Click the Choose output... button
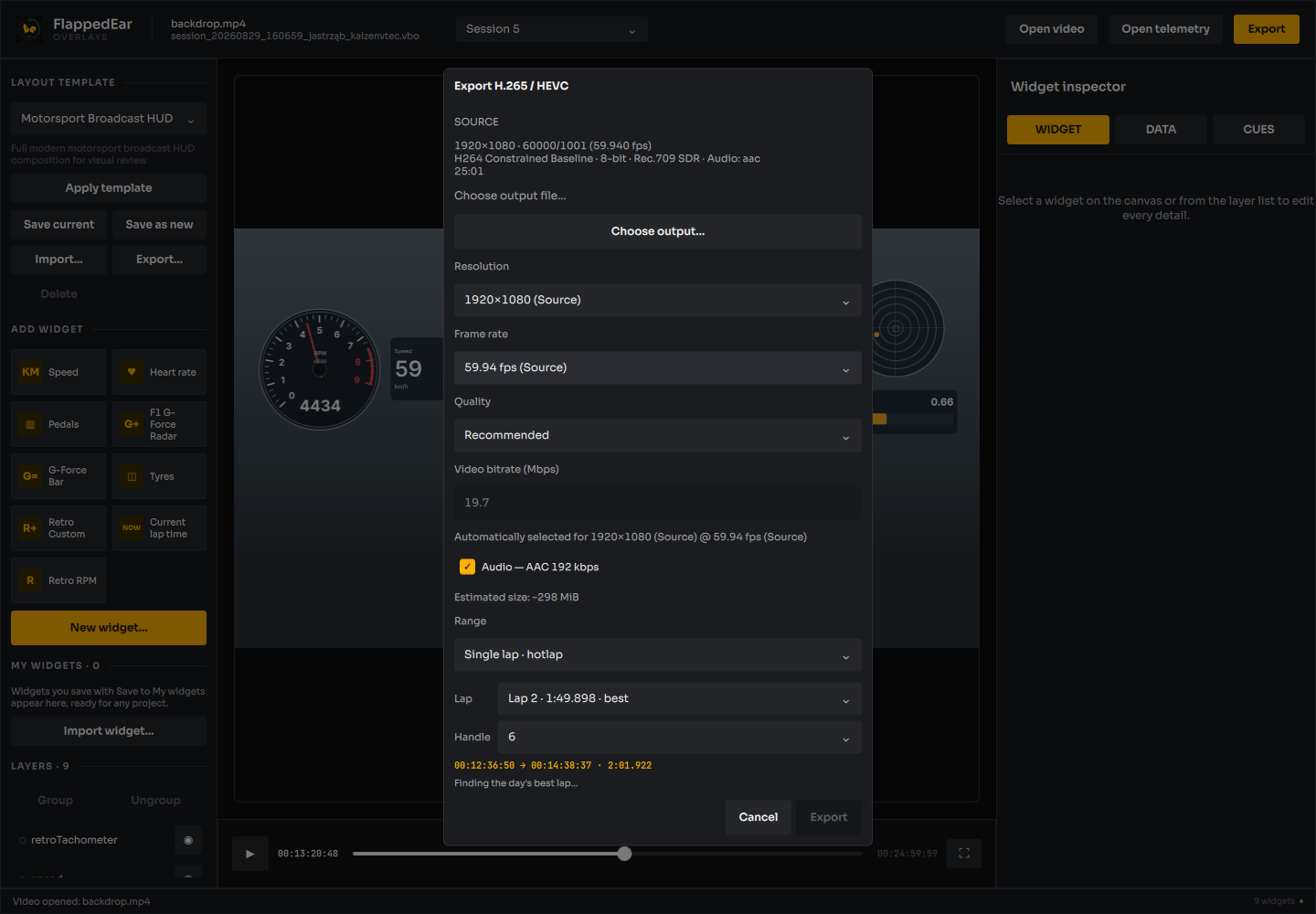 coord(658,231)
